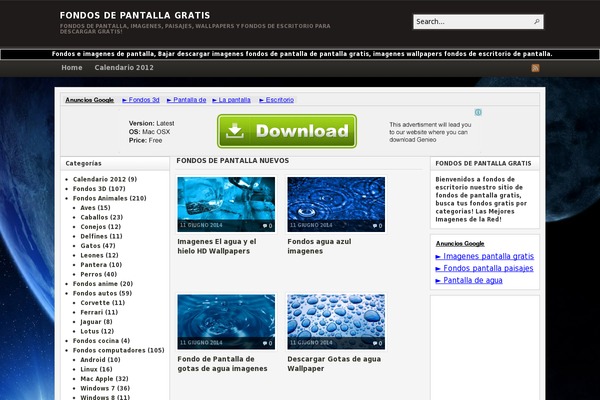Viewport: 600px width, 400px height.
Task: Click the search magnifier icon
Action: [x=536, y=22]
